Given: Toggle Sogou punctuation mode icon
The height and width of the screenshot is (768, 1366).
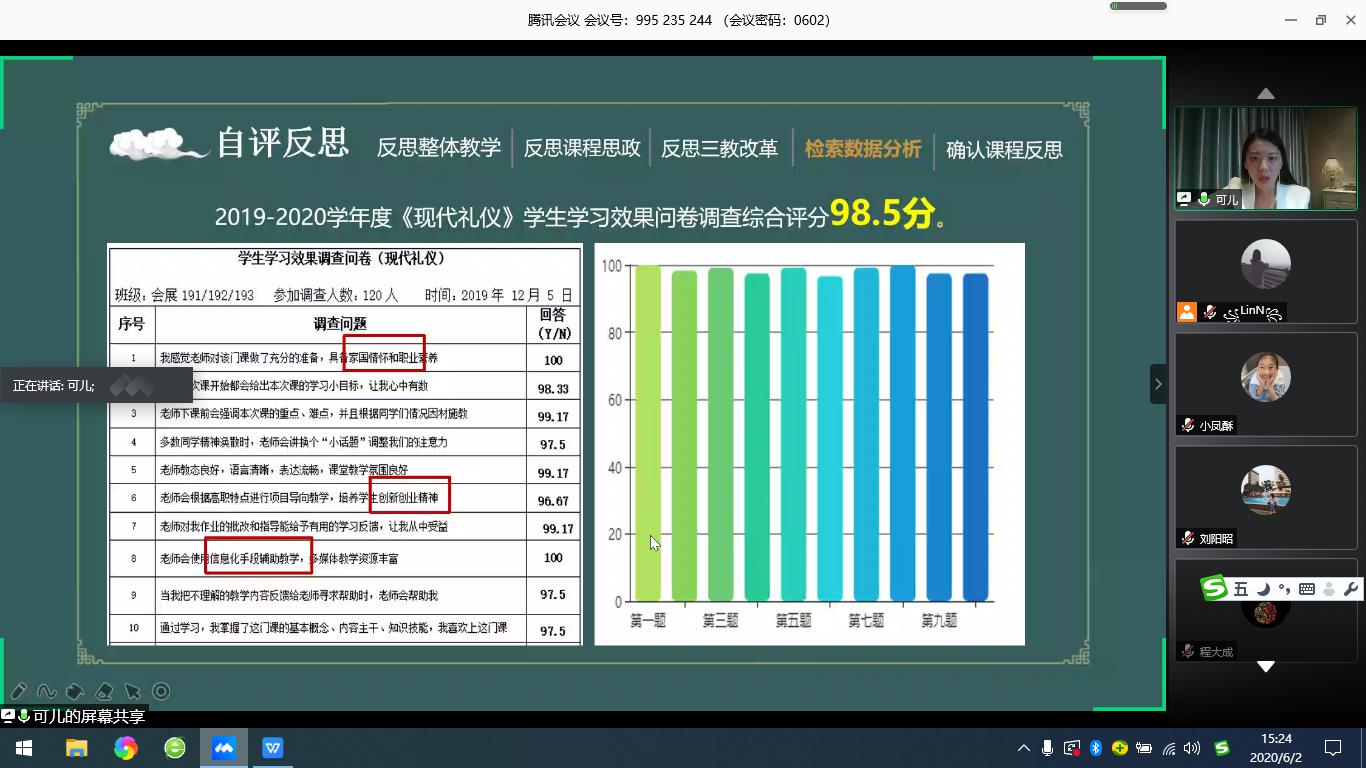Looking at the screenshot, I should tap(1284, 589).
